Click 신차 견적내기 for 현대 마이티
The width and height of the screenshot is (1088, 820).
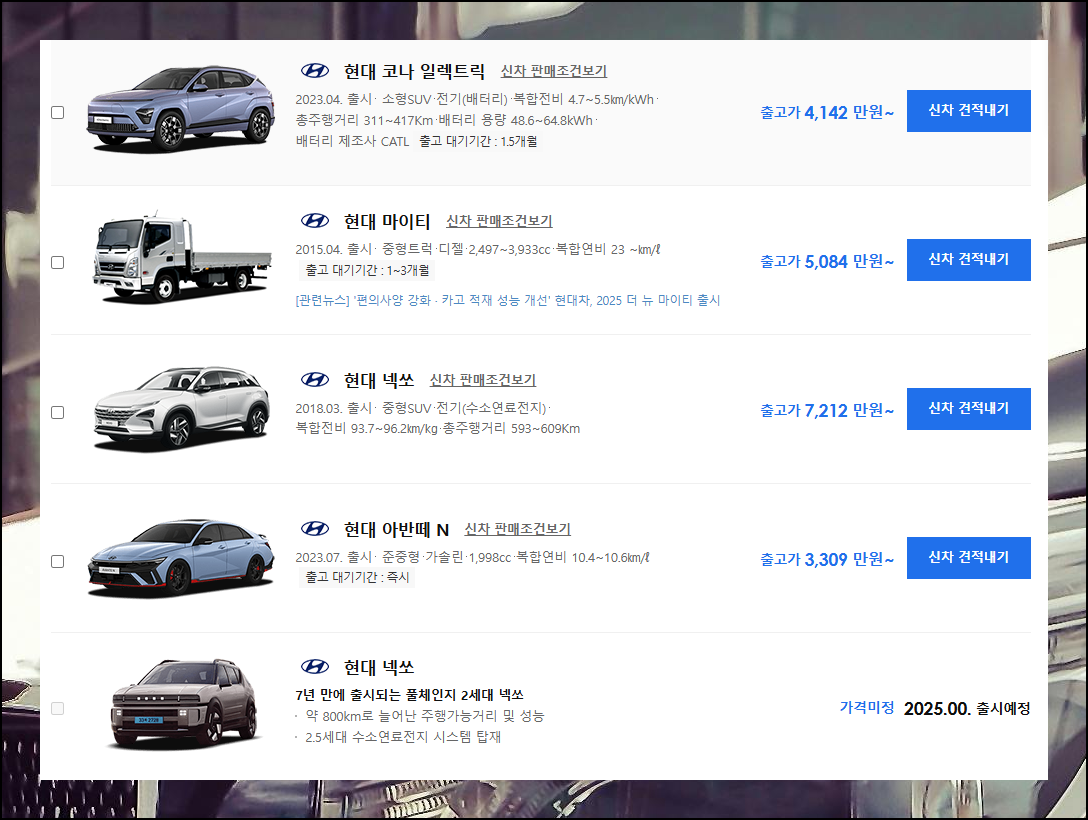[x=969, y=259]
